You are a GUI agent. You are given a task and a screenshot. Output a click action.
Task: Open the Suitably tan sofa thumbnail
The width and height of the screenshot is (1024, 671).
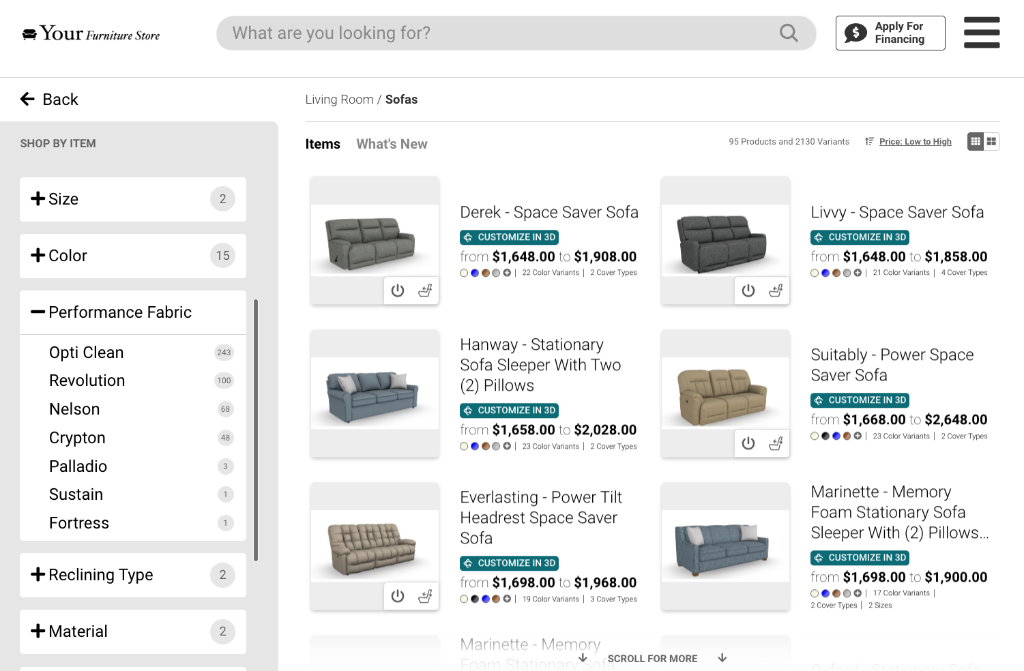click(x=726, y=393)
